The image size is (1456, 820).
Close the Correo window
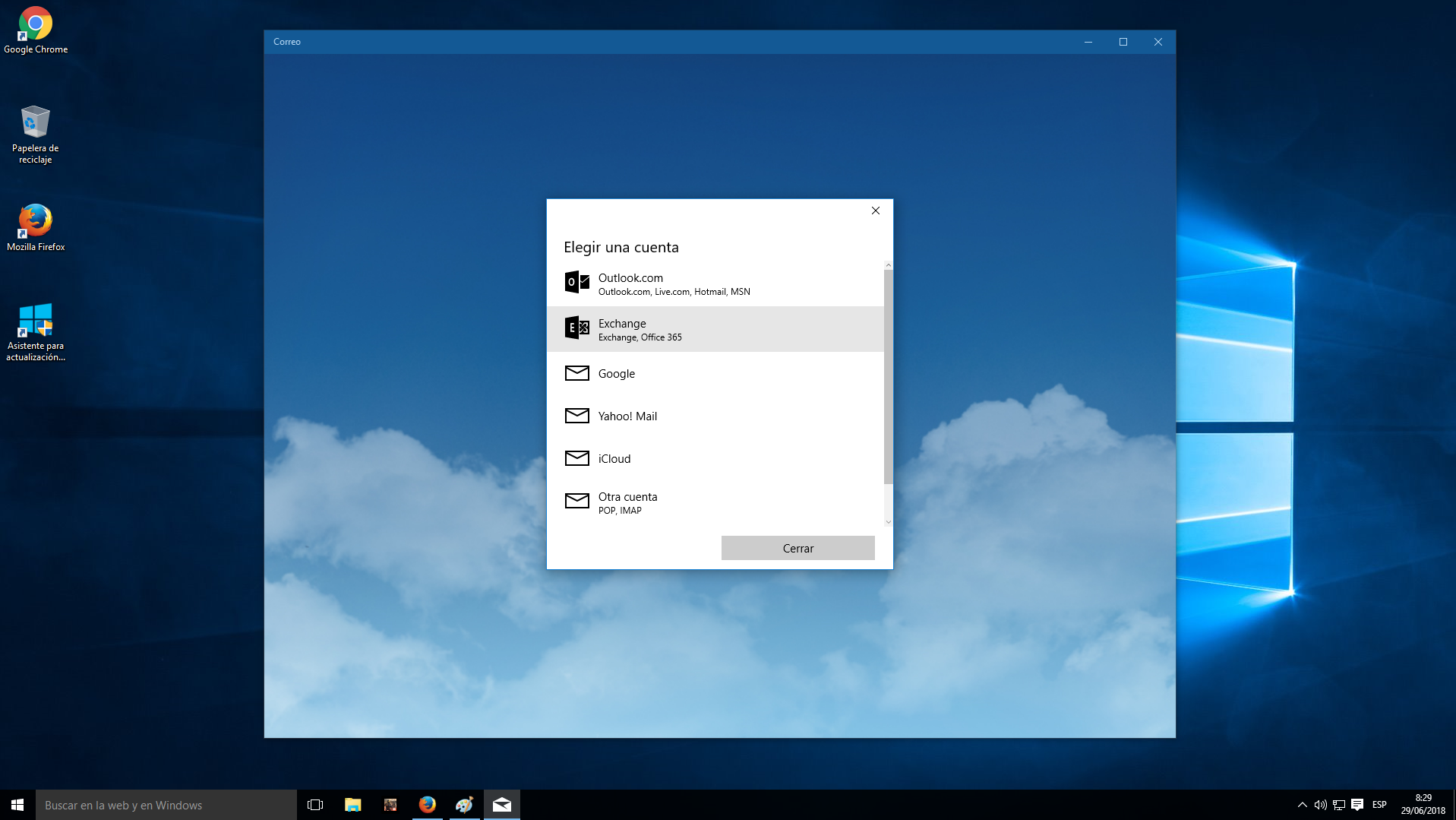click(1158, 42)
